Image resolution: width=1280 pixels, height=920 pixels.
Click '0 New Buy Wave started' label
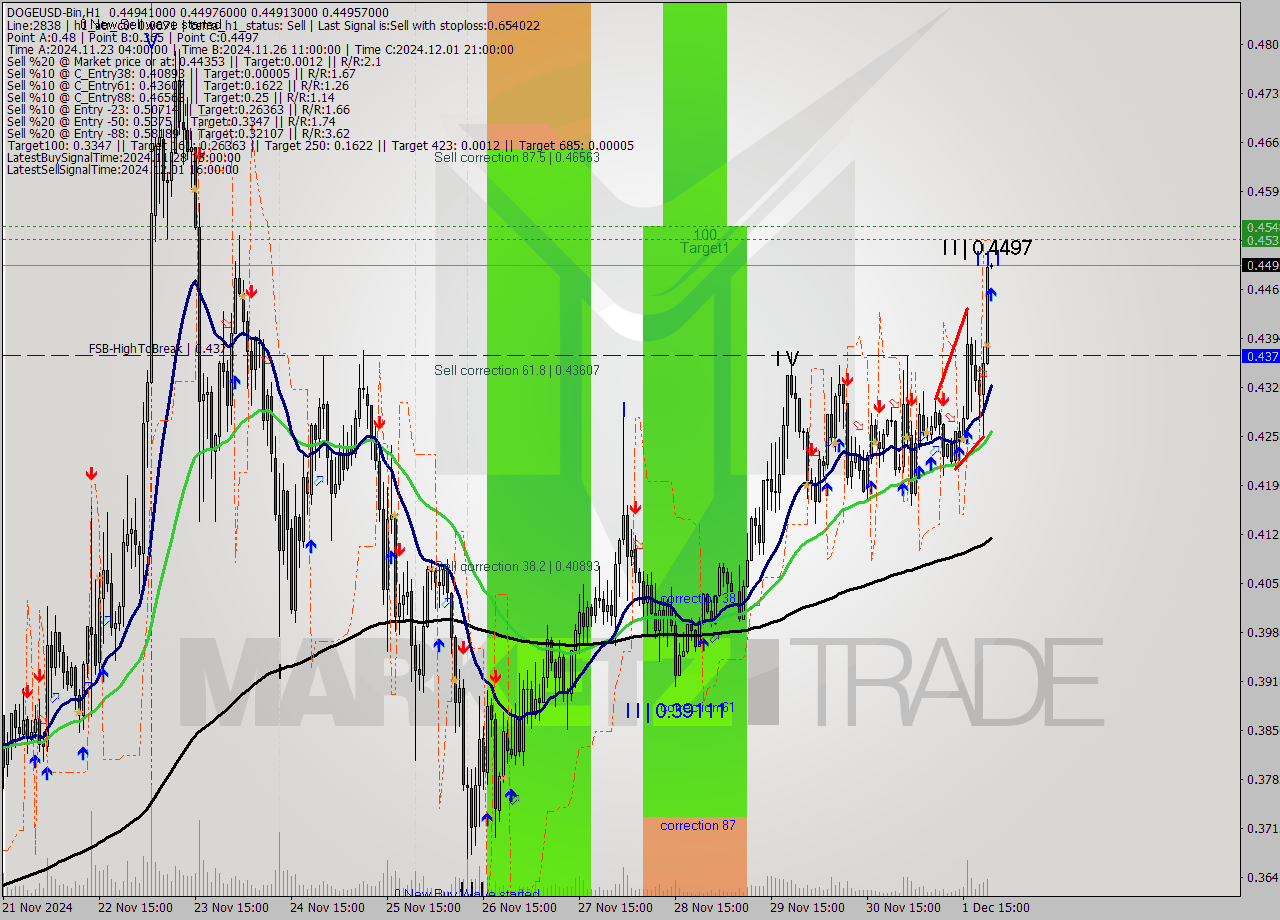click(467, 893)
